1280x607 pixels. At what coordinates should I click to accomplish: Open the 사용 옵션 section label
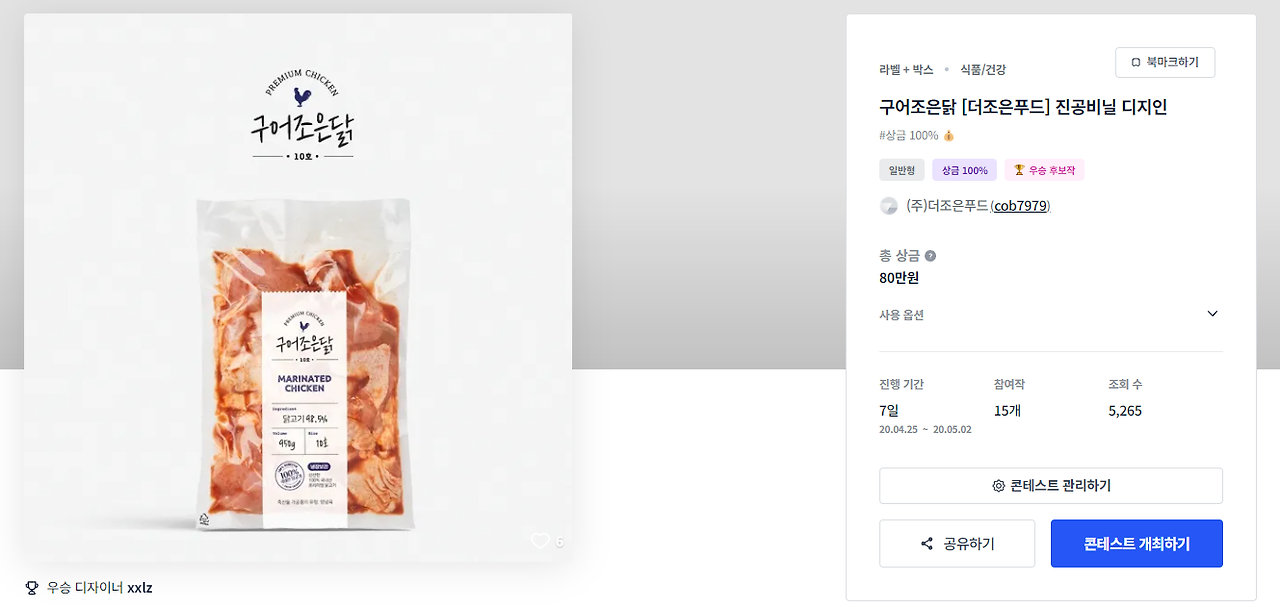(x=901, y=315)
